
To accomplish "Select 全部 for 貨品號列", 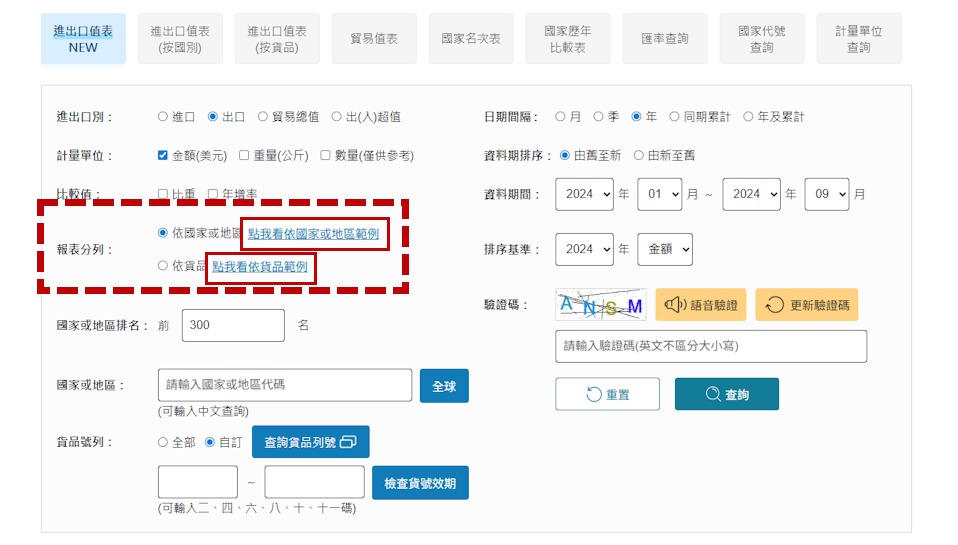I will [163, 442].
